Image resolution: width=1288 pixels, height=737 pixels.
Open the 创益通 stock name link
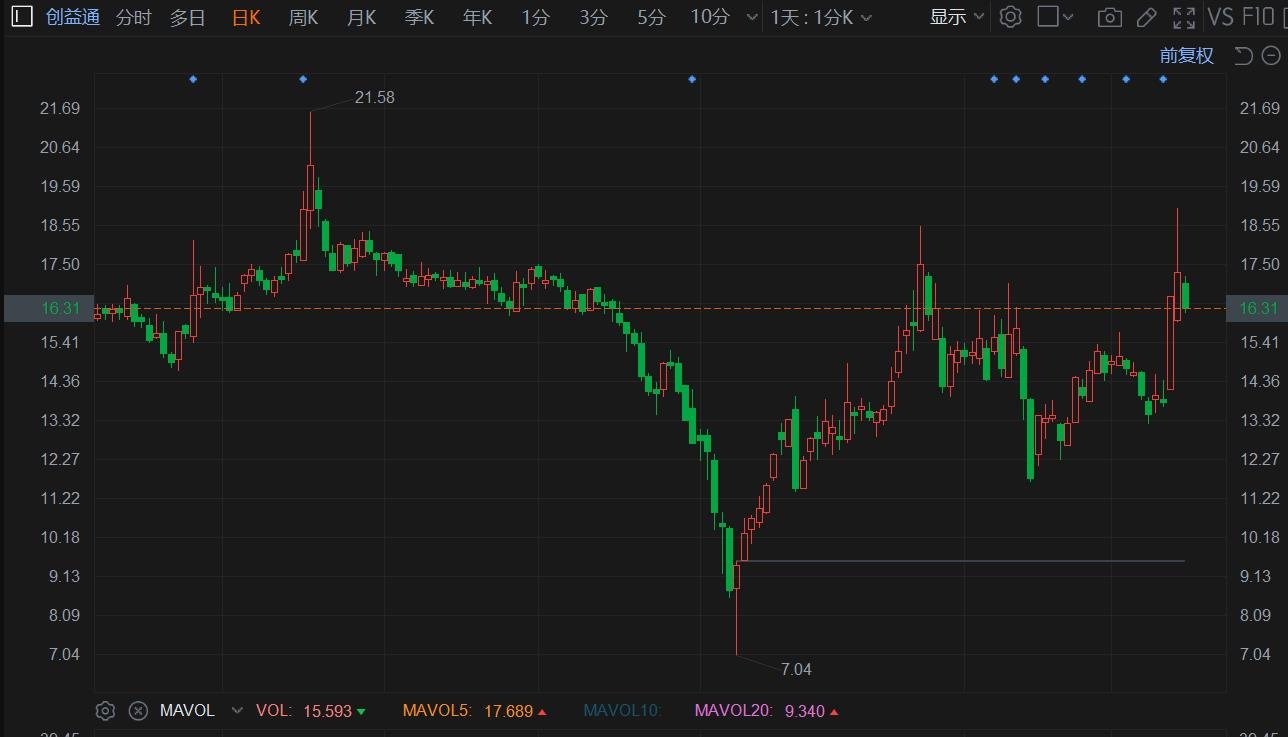tap(73, 17)
